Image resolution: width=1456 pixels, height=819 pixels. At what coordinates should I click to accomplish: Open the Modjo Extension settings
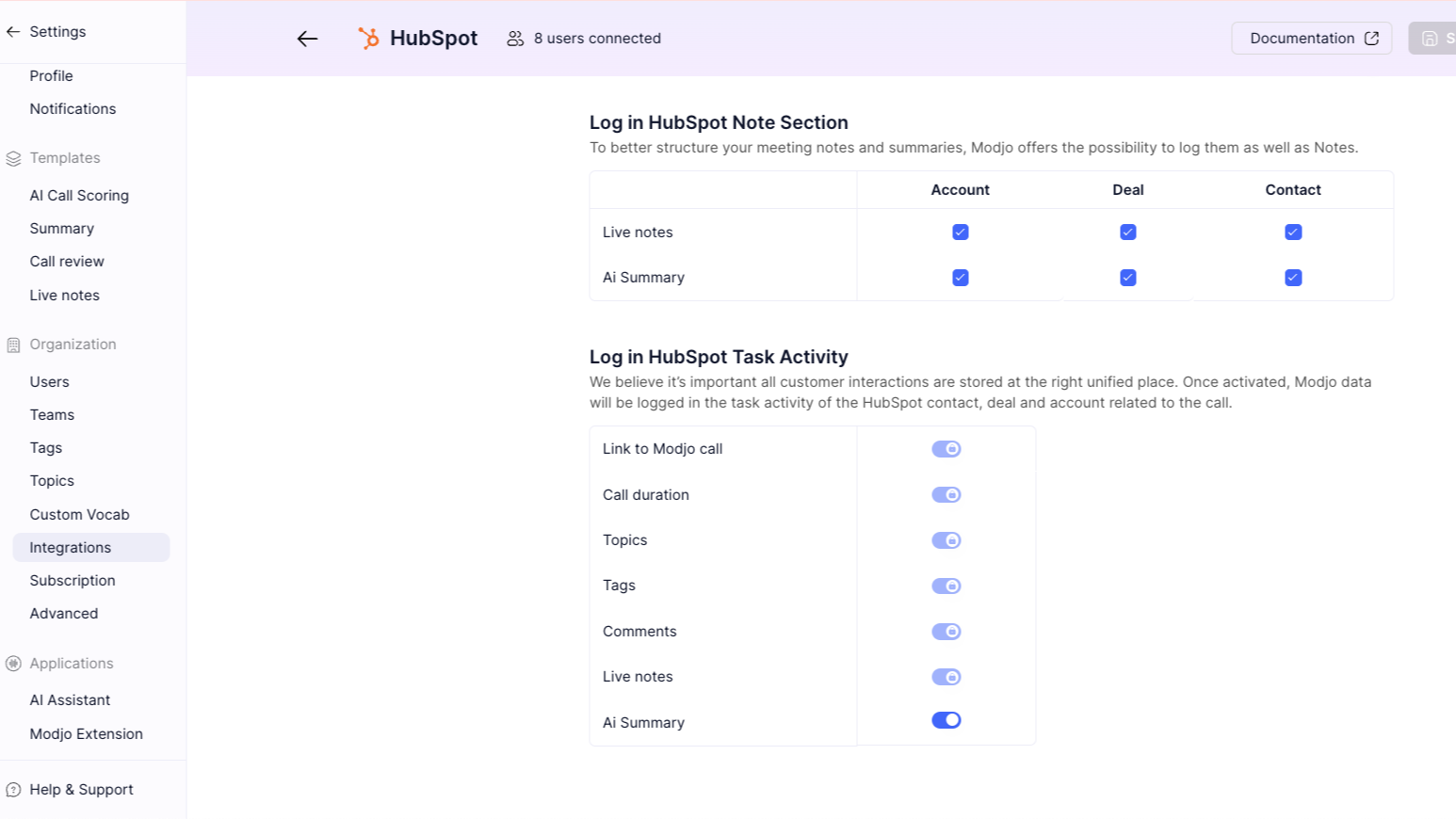click(x=86, y=733)
